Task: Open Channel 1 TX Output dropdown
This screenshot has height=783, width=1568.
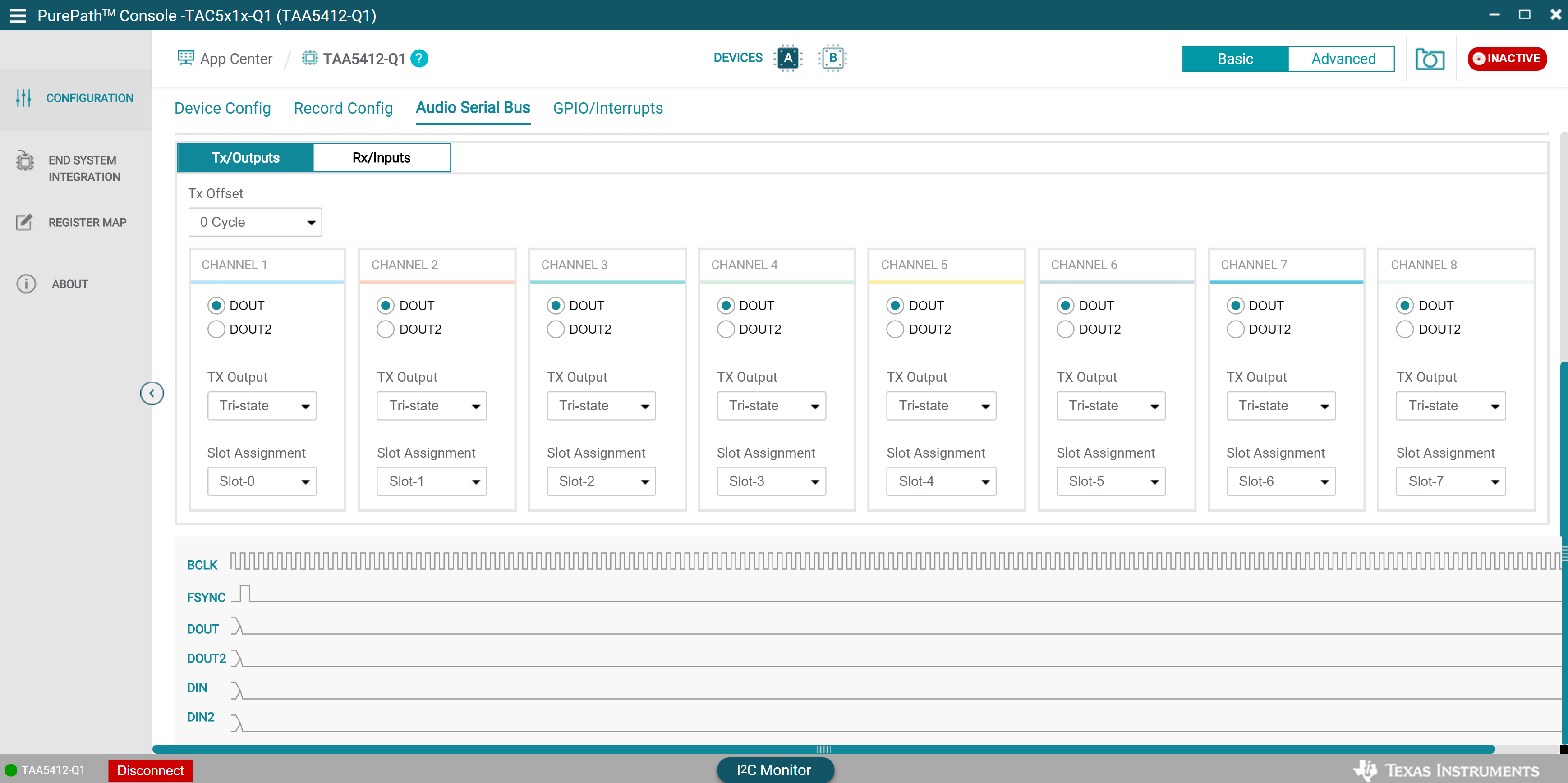Action: coord(262,406)
